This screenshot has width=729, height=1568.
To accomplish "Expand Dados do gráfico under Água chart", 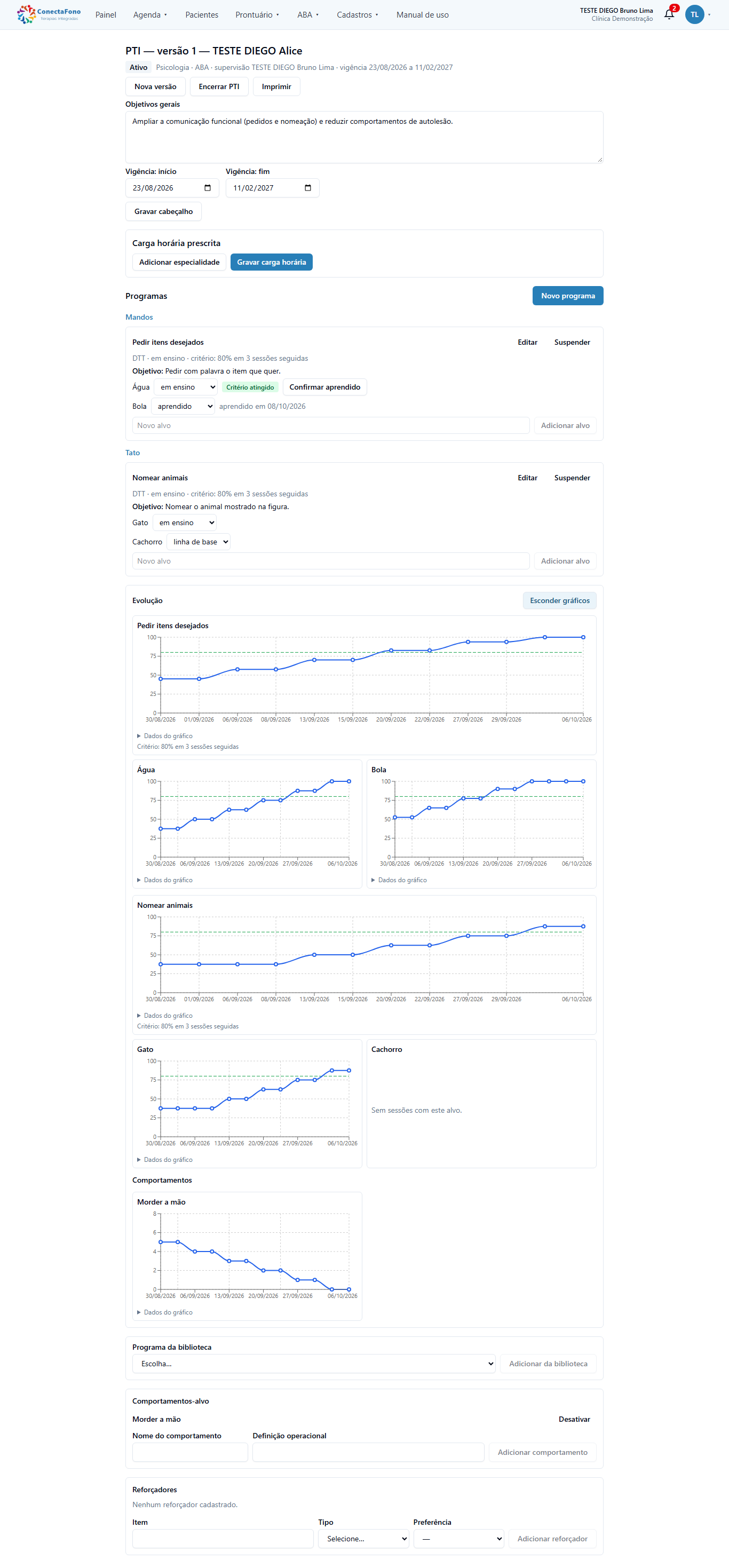I will (x=165, y=880).
